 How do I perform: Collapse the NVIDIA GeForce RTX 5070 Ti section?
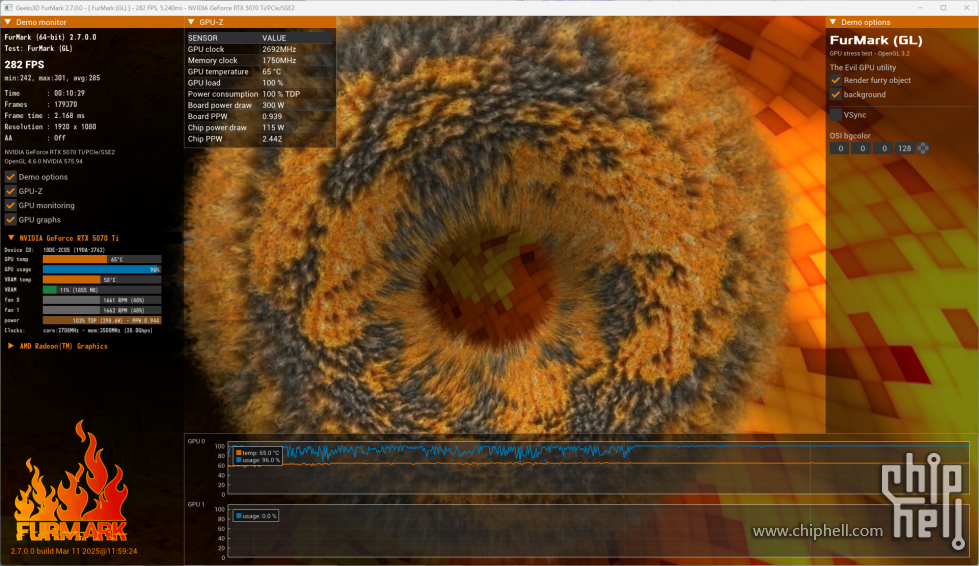pyautogui.click(x=11, y=238)
